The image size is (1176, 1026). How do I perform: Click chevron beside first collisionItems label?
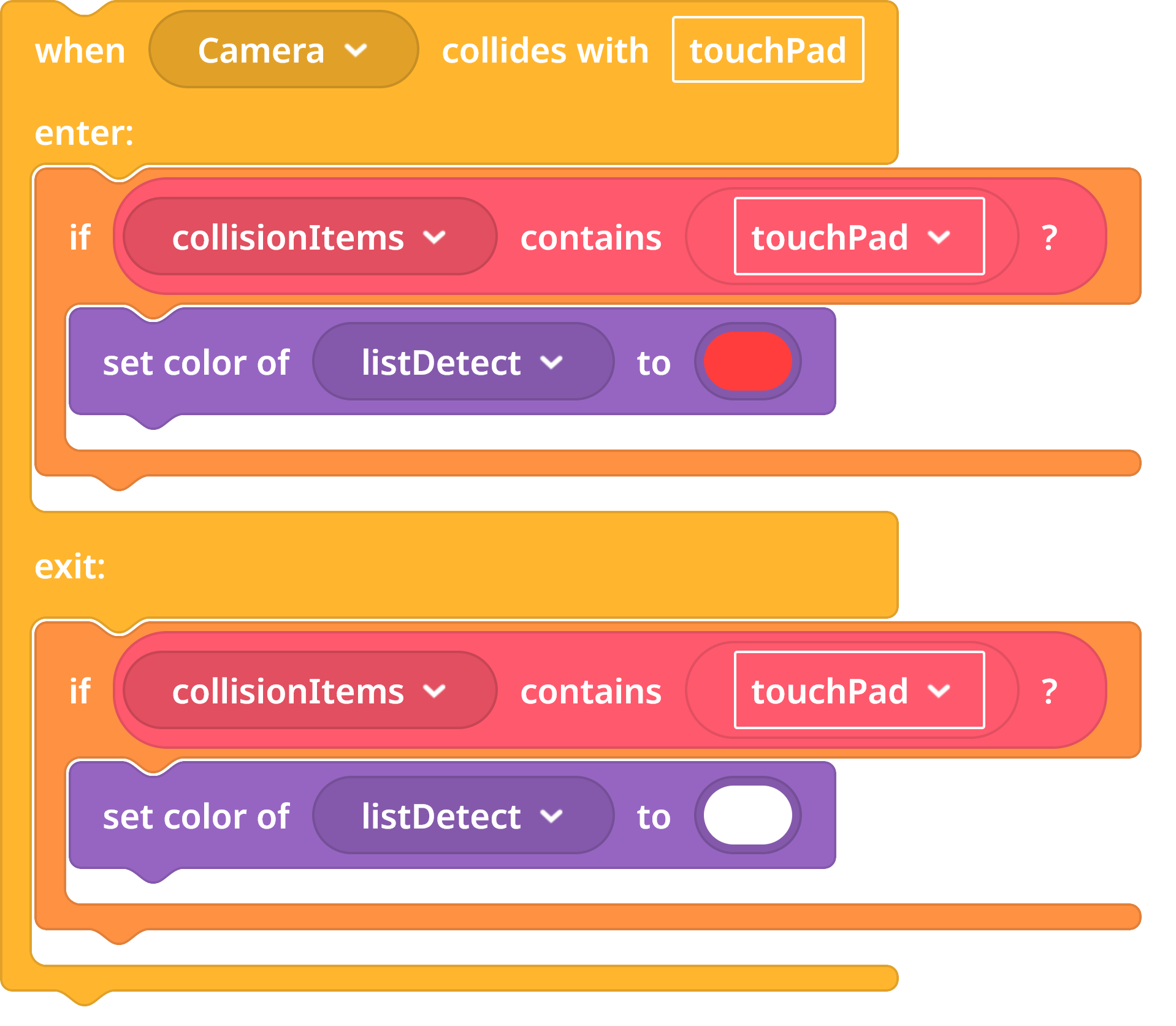434,237
